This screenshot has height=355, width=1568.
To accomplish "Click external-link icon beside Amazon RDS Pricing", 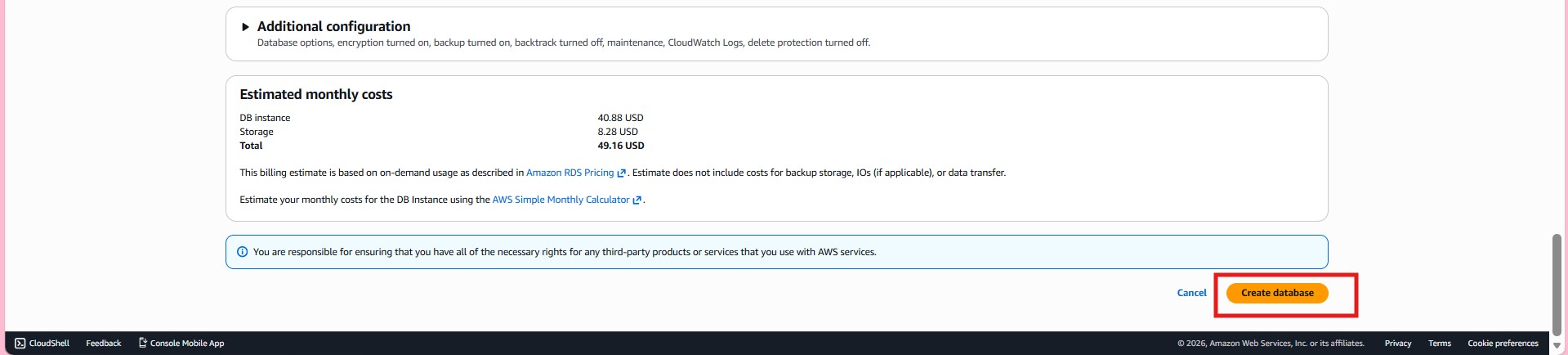I will tap(622, 173).
